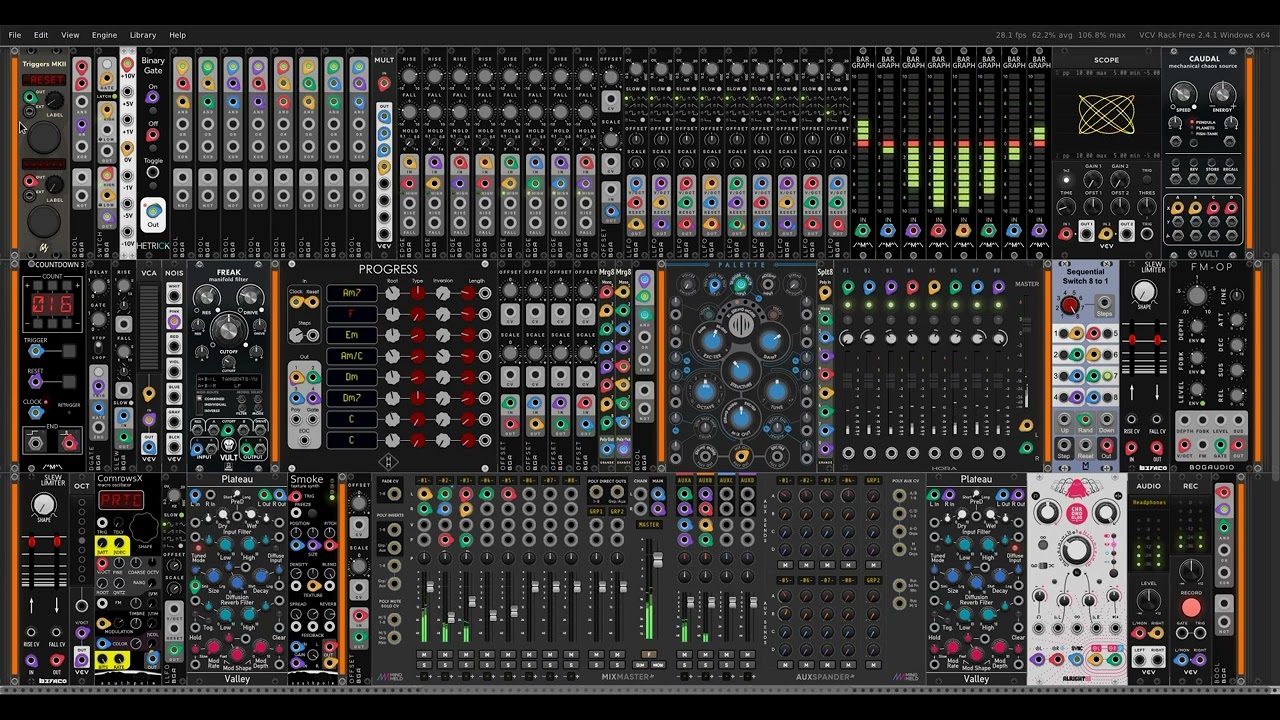Click the FM-OP V/OCT input jack
Viewport: 1280px width, 720px height.
pyautogui.click(x=1184, y=445)
